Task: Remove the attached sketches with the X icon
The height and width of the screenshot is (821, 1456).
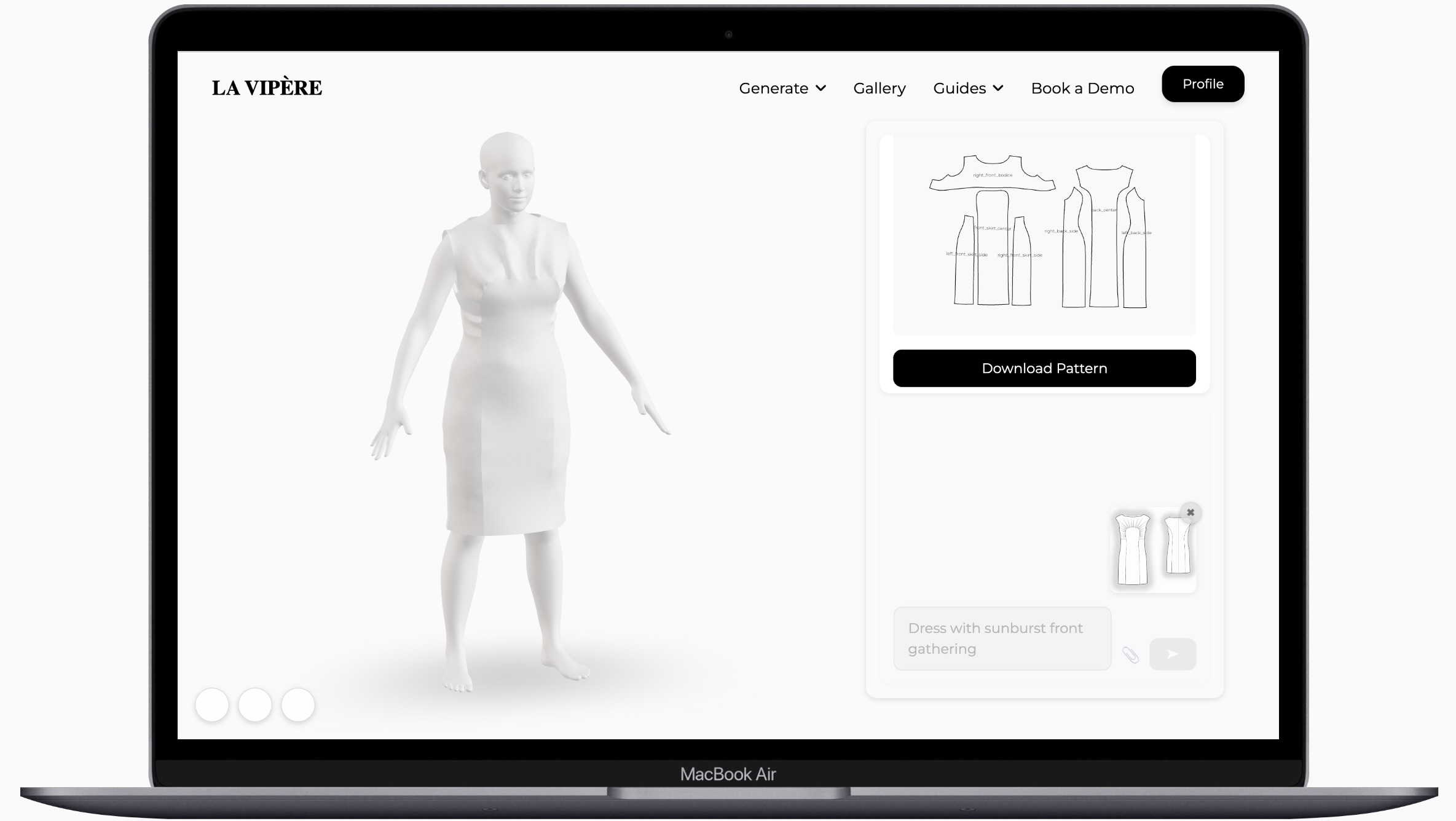Action: tap(1190, 512)
